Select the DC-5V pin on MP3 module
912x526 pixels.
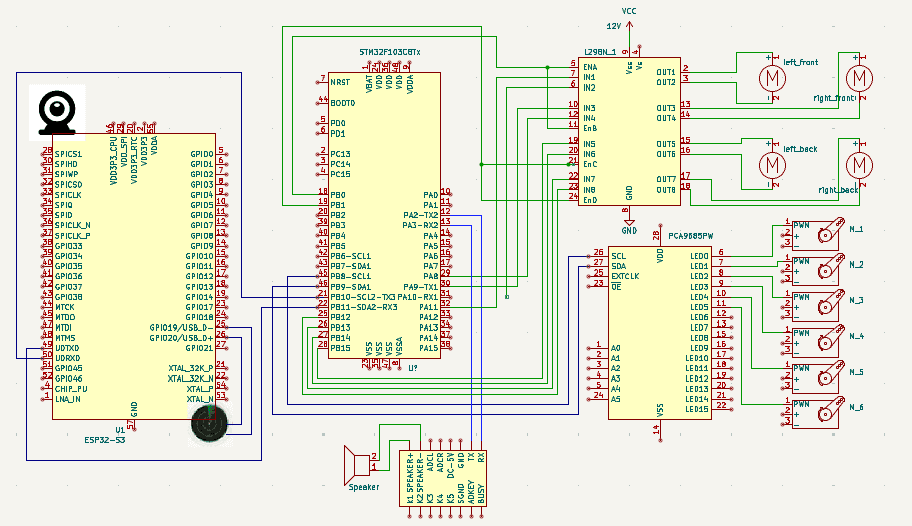(450, 466)
